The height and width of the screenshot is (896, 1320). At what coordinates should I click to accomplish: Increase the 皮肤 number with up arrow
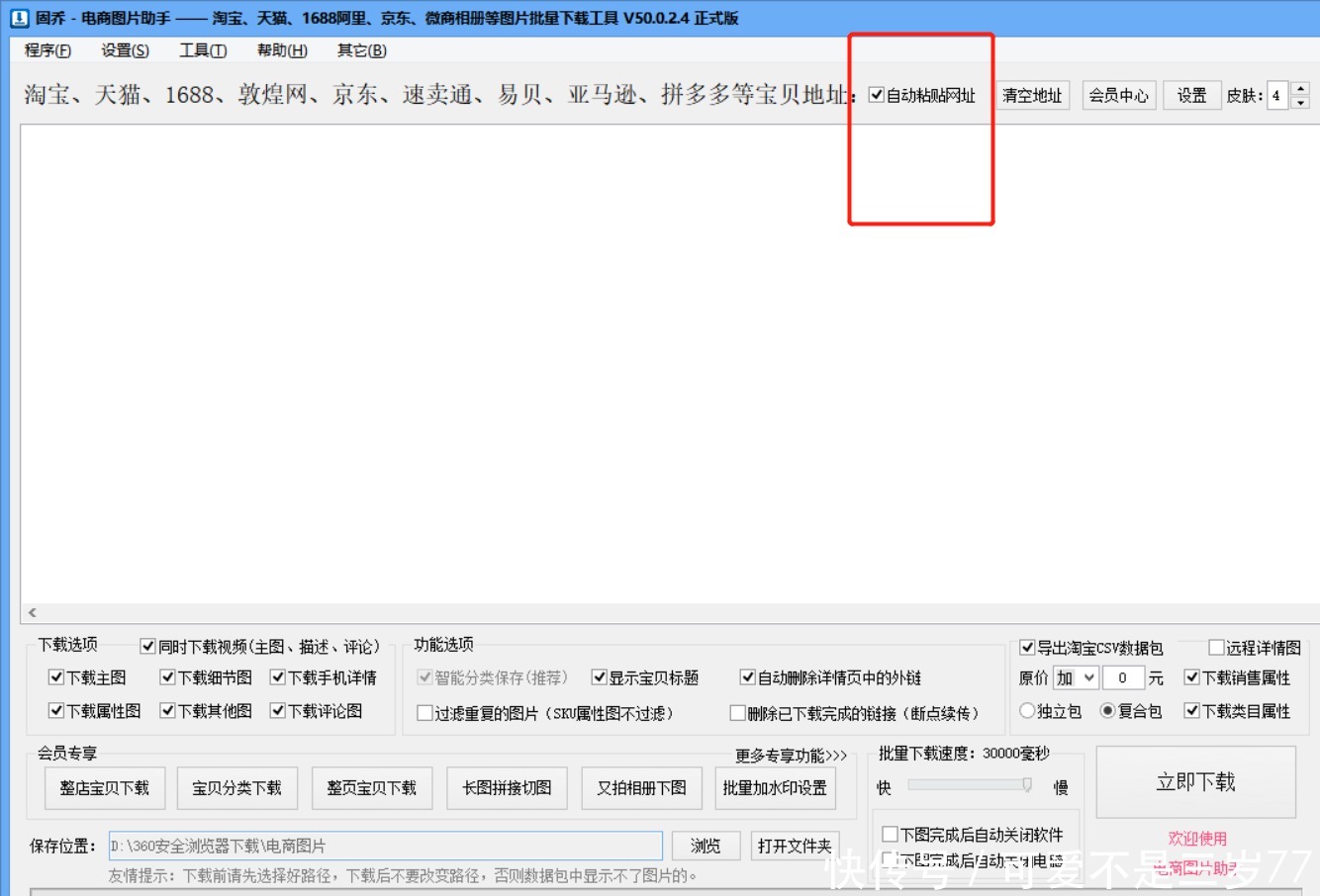[x=1301, y=88]
